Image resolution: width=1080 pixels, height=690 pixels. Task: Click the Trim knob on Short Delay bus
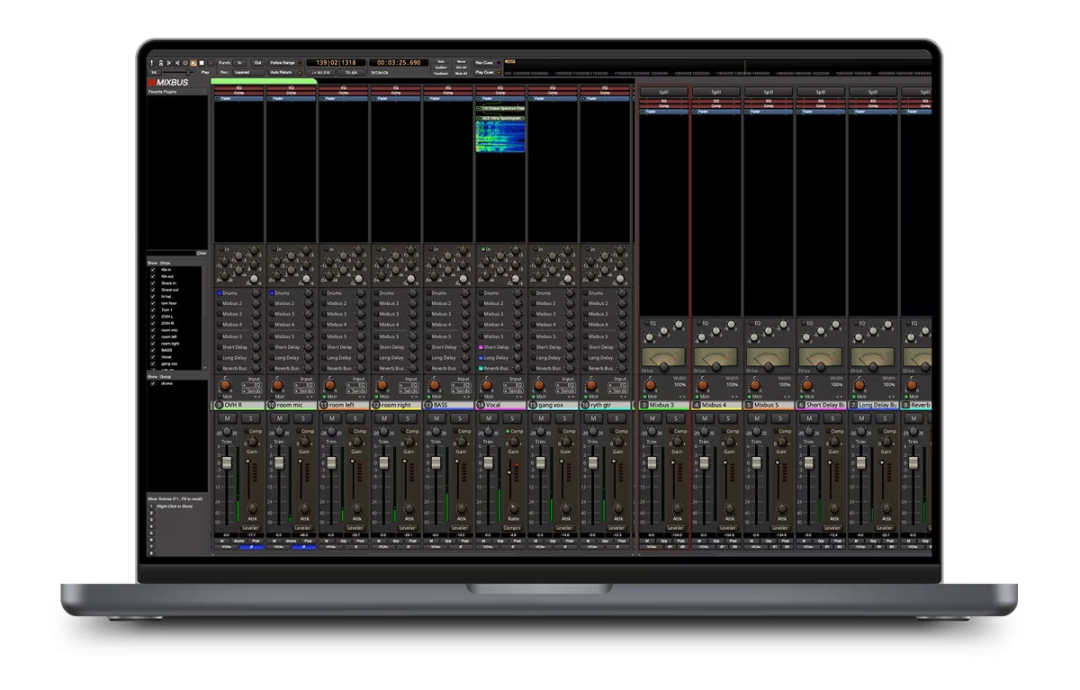tap(808, 432)
